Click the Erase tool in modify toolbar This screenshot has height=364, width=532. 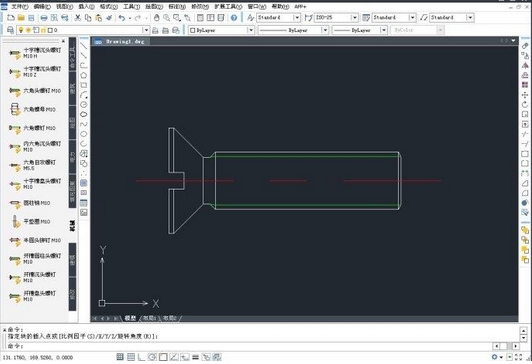525,46
